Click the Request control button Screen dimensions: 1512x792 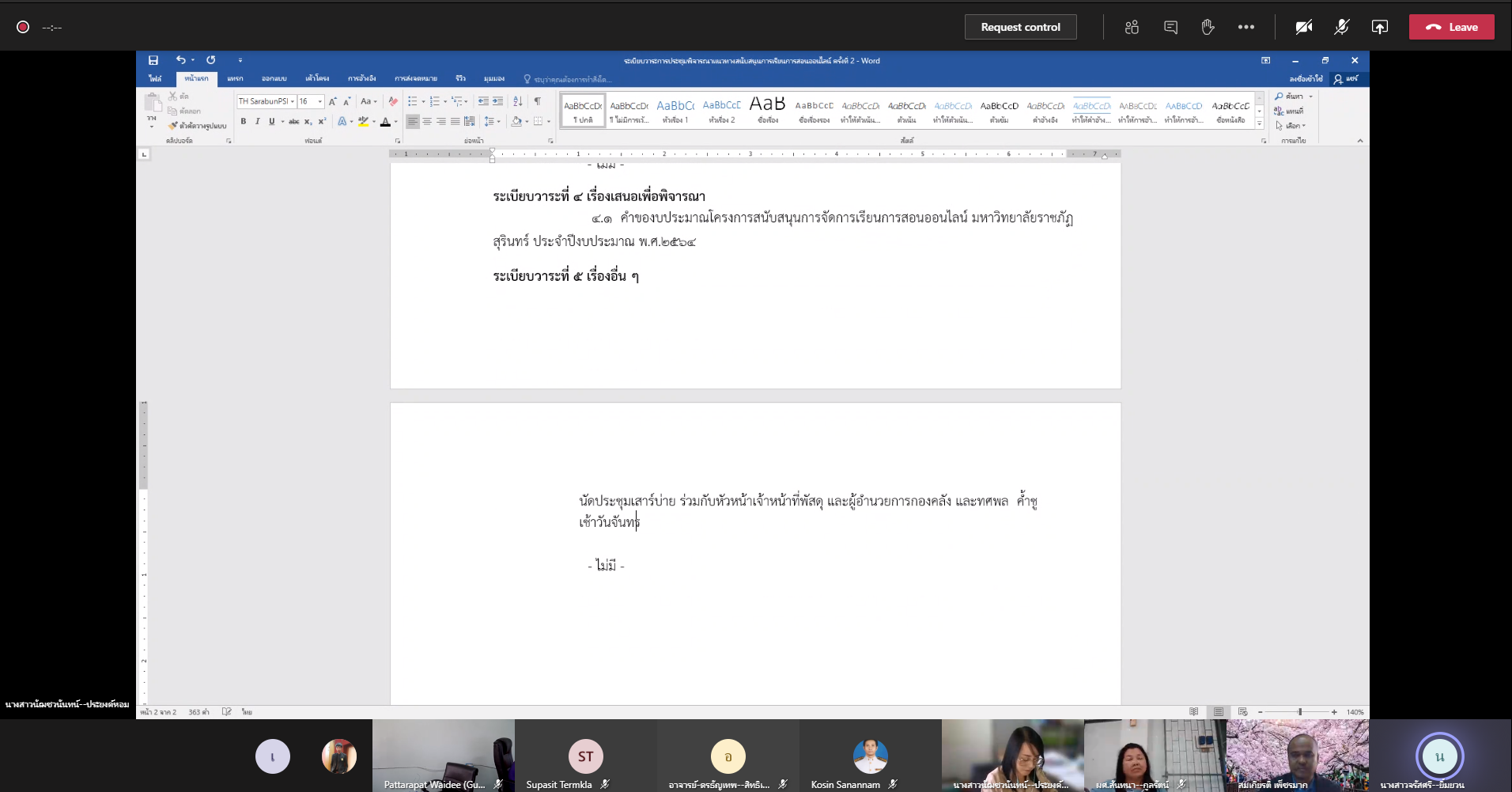1020,27
